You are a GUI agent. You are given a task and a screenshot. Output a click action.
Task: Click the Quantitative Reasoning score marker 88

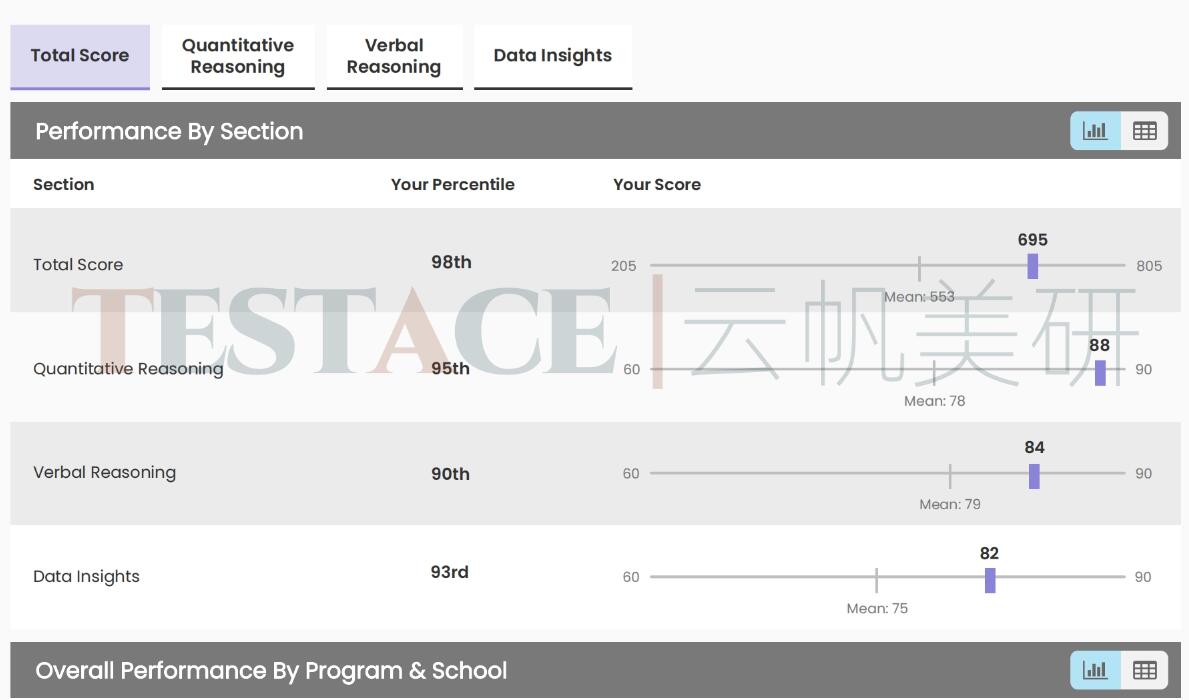[x=1100, y=372]
